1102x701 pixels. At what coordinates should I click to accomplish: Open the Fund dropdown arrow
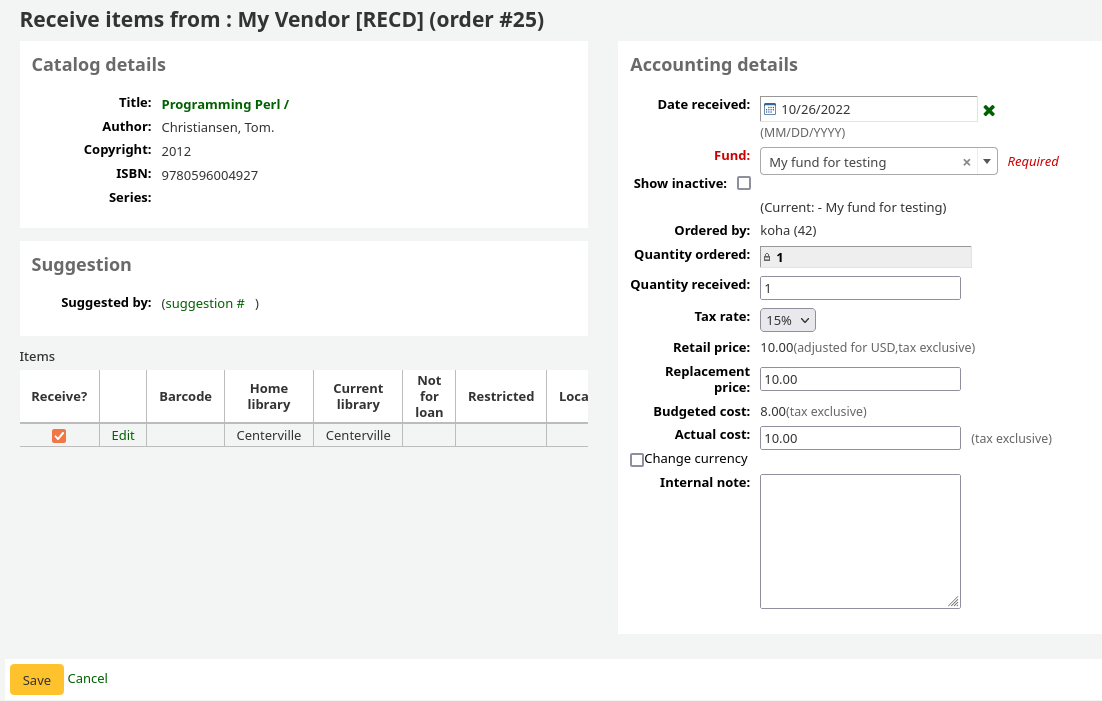(986, 162)
